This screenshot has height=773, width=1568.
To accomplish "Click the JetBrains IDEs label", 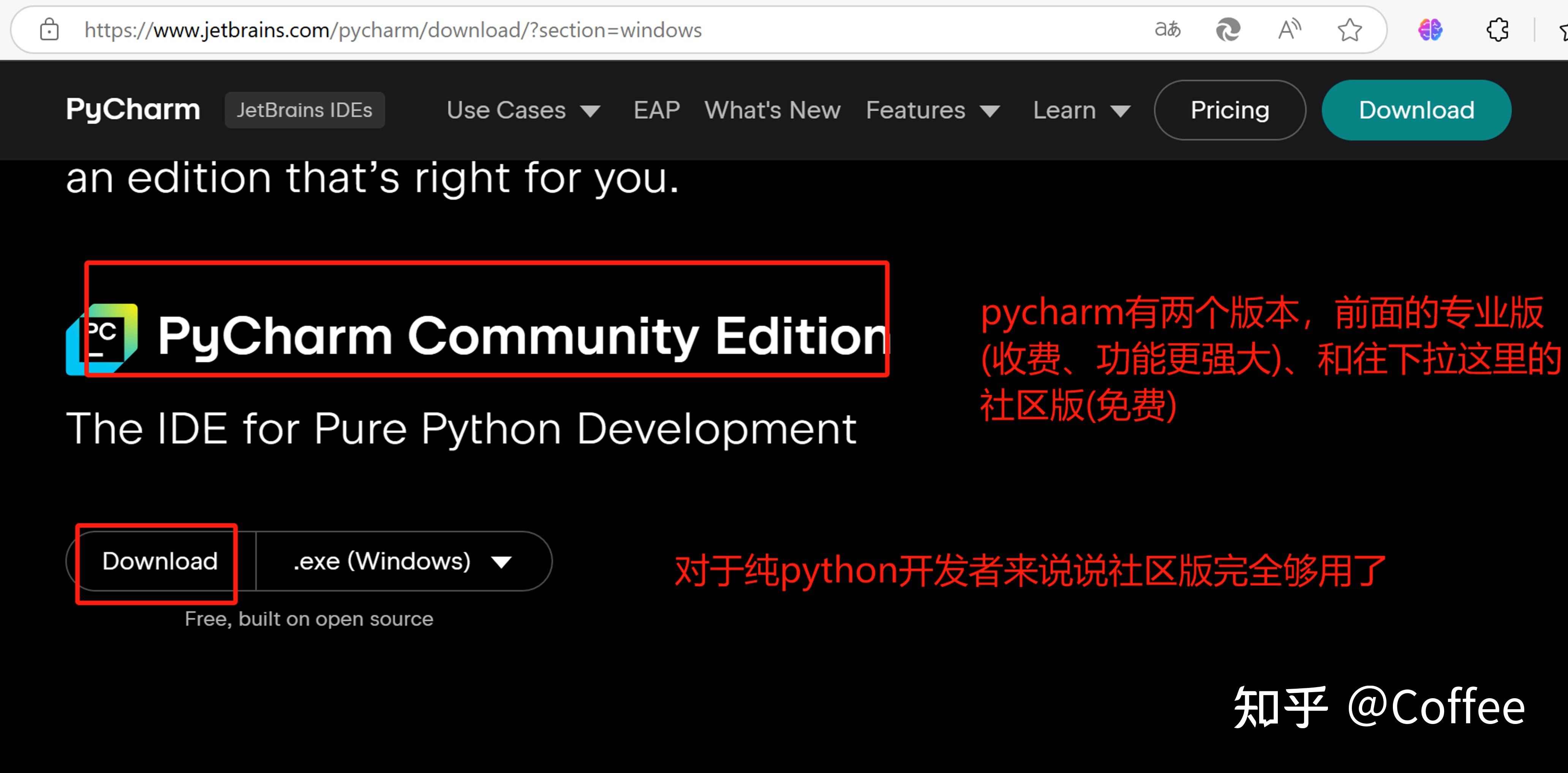I will click(x=305, y=110).
